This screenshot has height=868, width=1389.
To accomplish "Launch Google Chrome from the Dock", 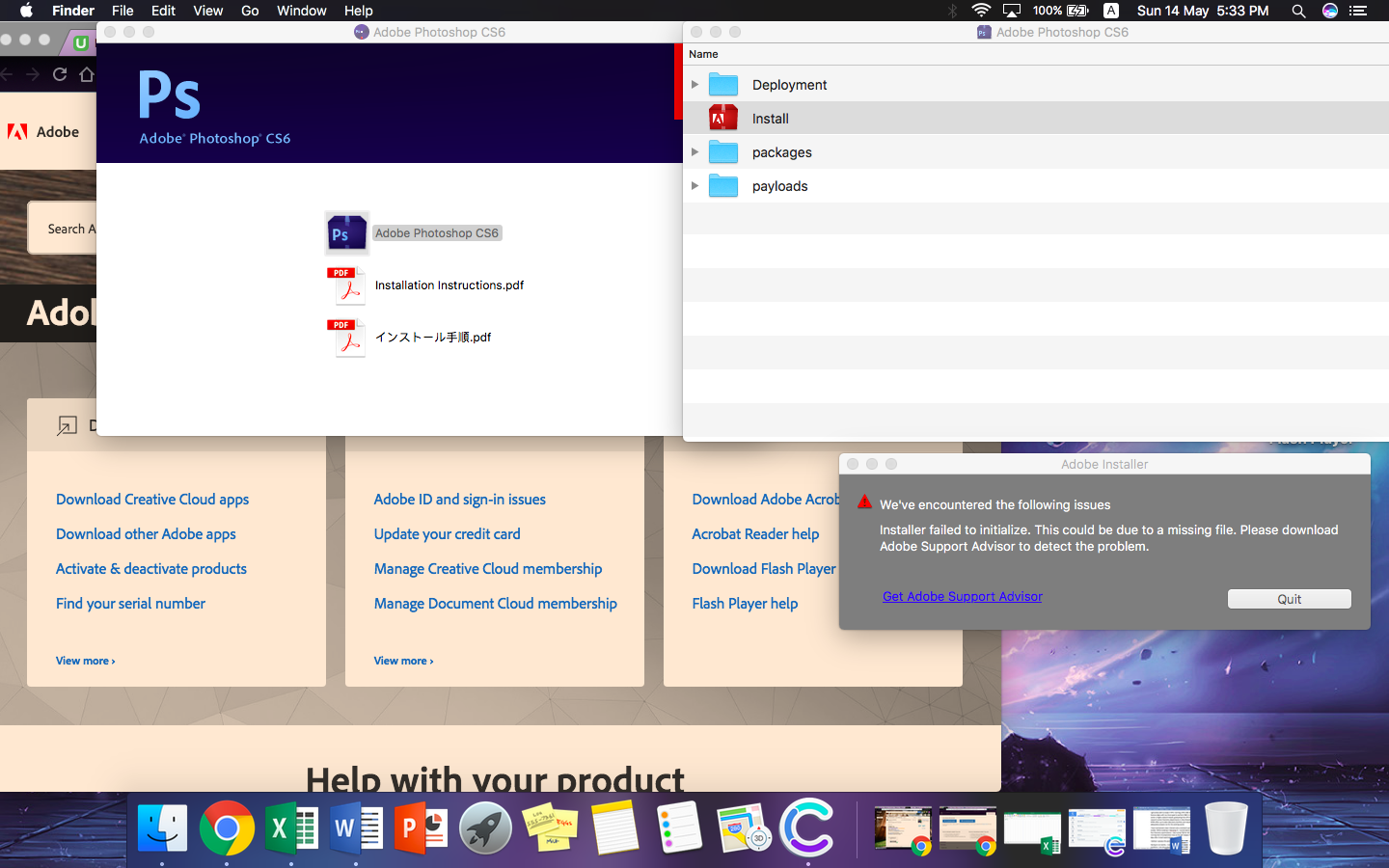I will 227,827.
